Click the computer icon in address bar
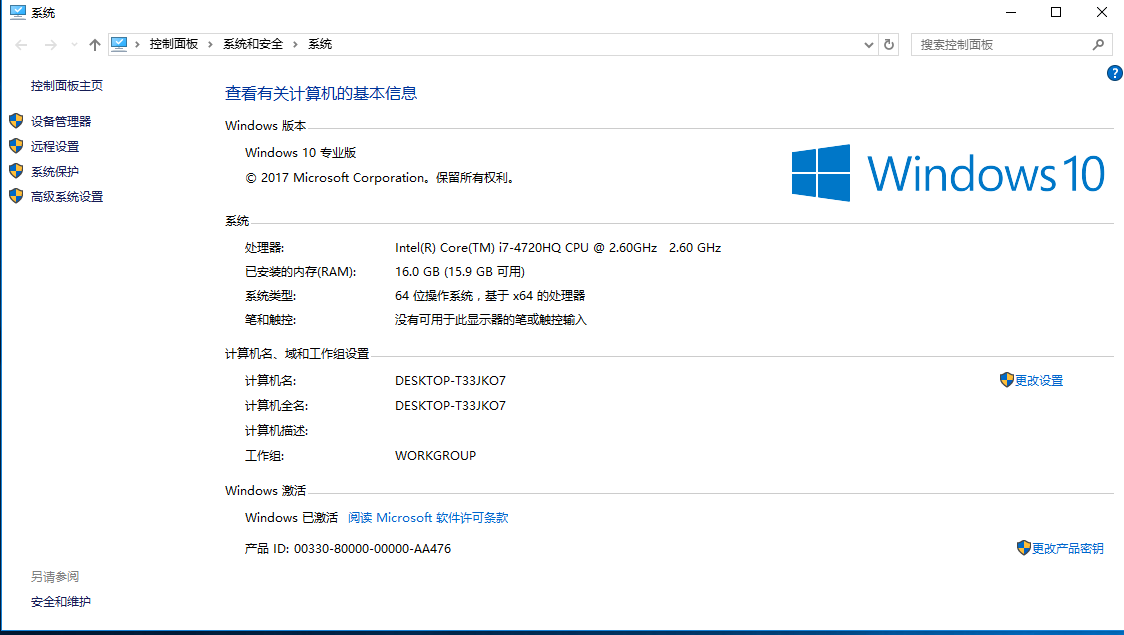Image resolution: width=1124 pixels, height=635 pixels. coord(119,44)
